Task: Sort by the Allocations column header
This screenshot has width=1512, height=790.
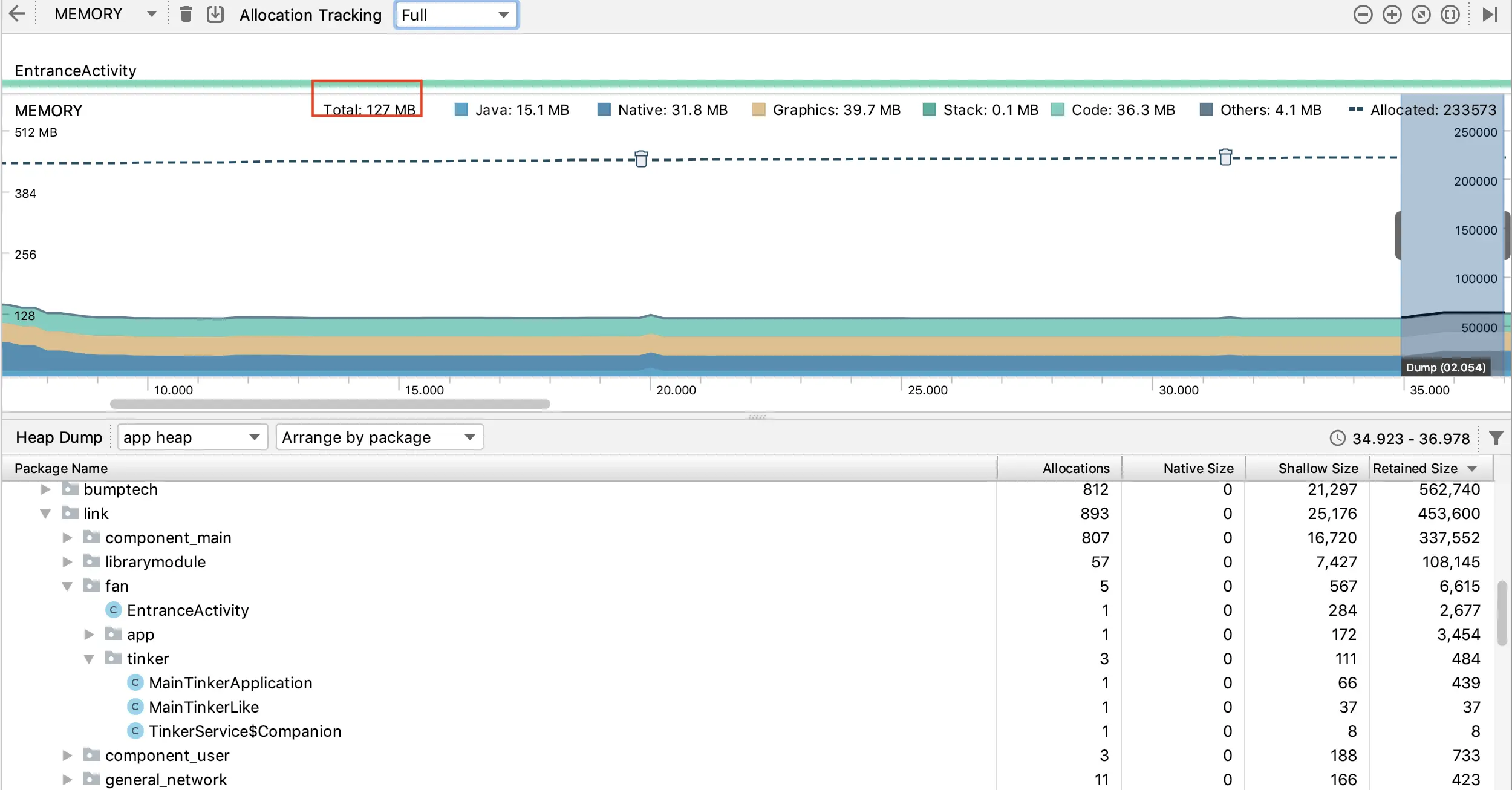Action: (x=1075, y=468)
